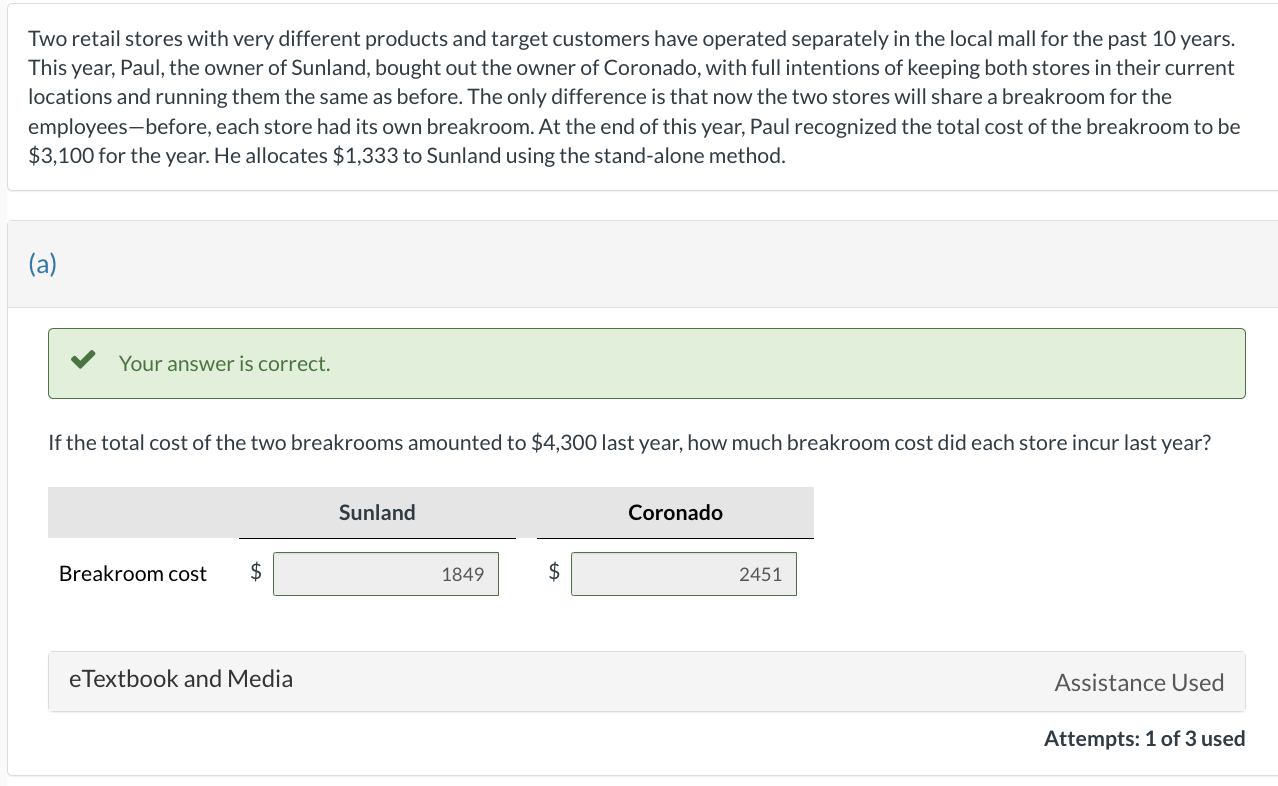Click the dollar sign before the Coronado field

click(554, 572)
